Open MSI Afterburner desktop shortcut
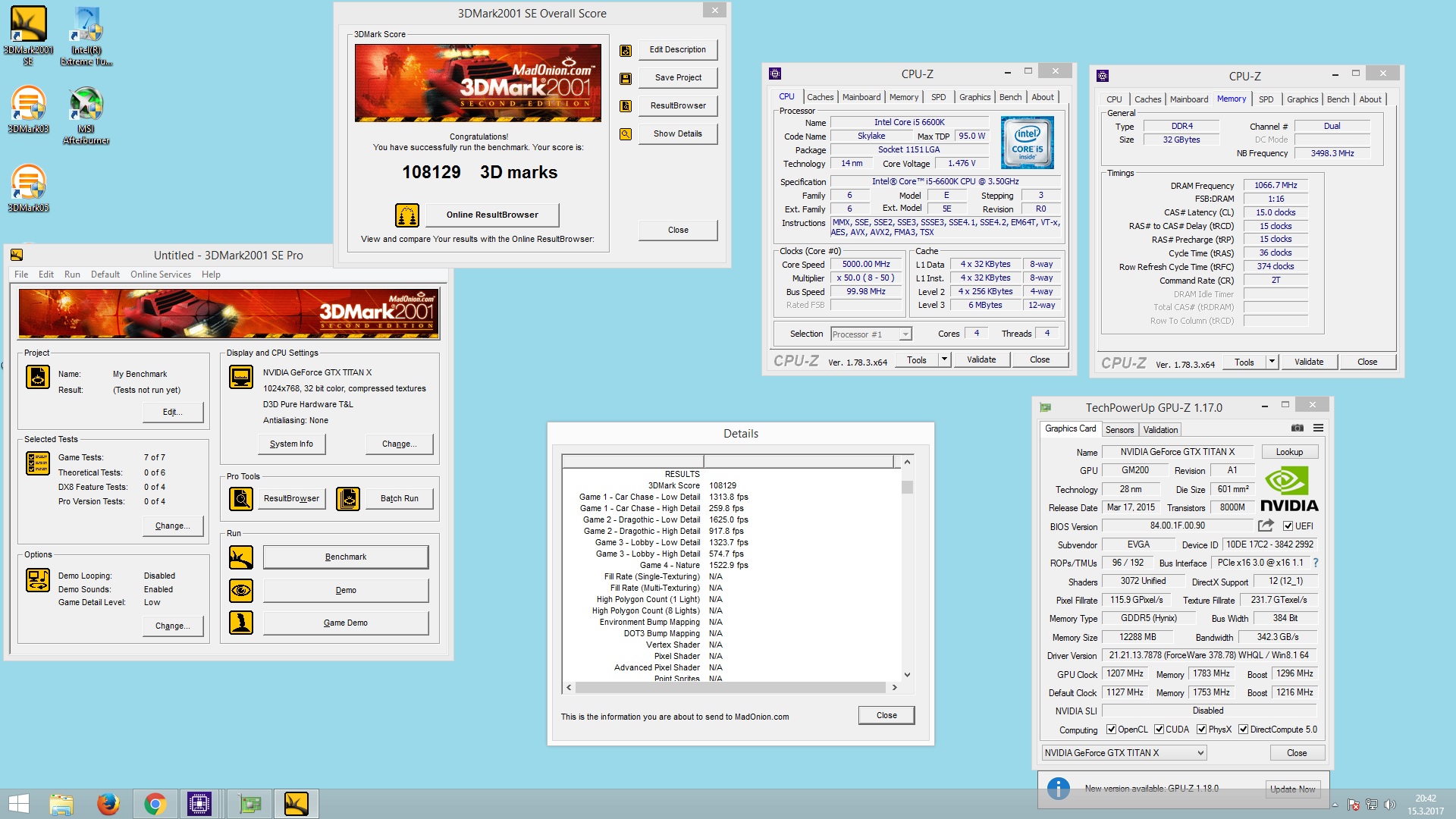Viewport: 1456px width, 819px height. pyautogui.click(x=86, y=115)
